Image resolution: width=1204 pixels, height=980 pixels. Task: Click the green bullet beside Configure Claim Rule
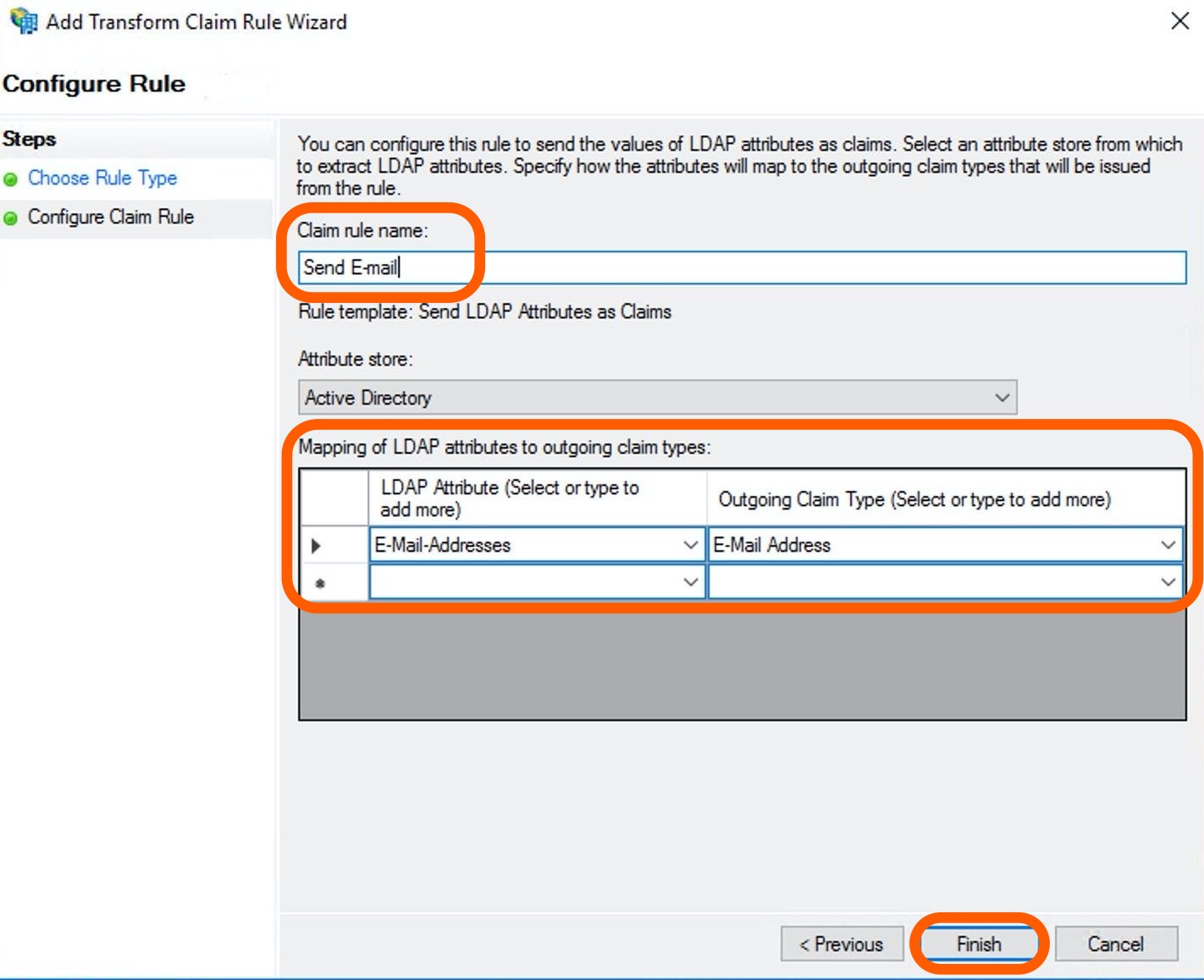(x=11, y=218)
